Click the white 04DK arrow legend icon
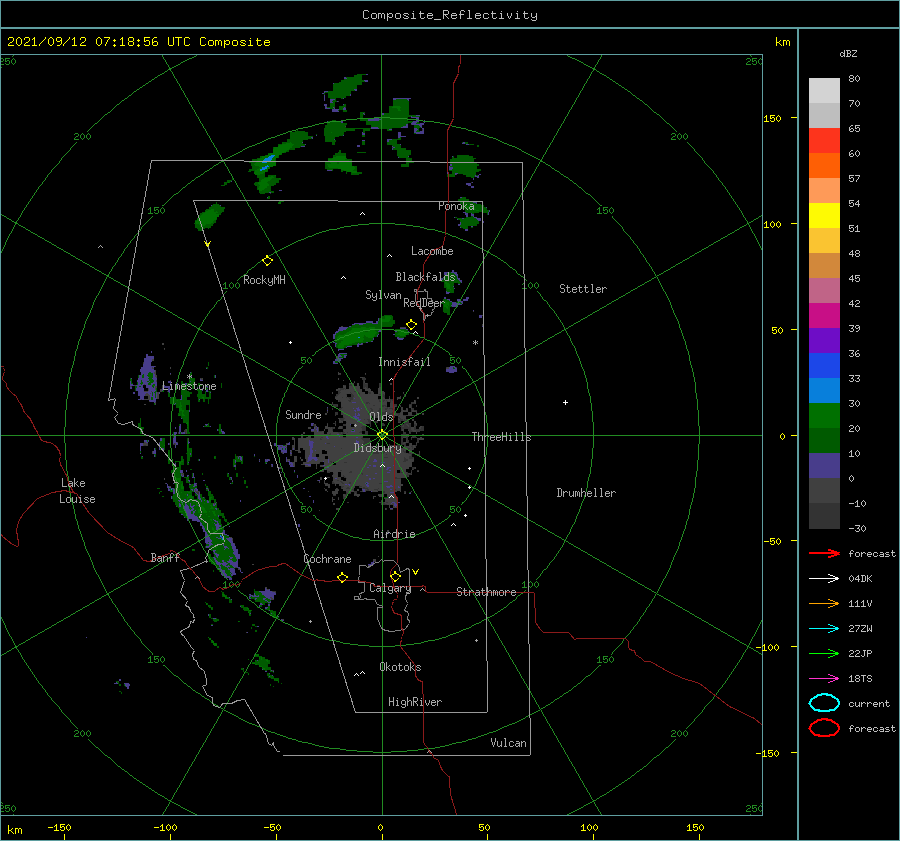Screen dimensions: 900x841 click(824, 578)
